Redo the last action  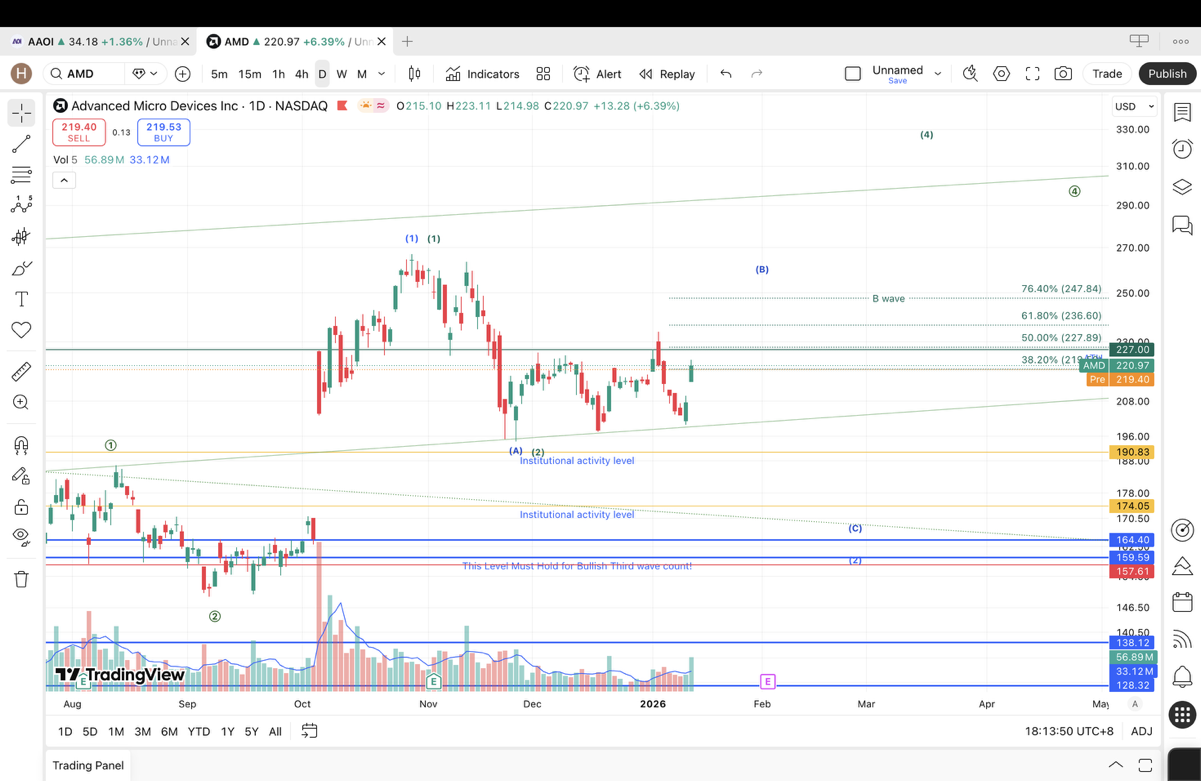point(757,74)
